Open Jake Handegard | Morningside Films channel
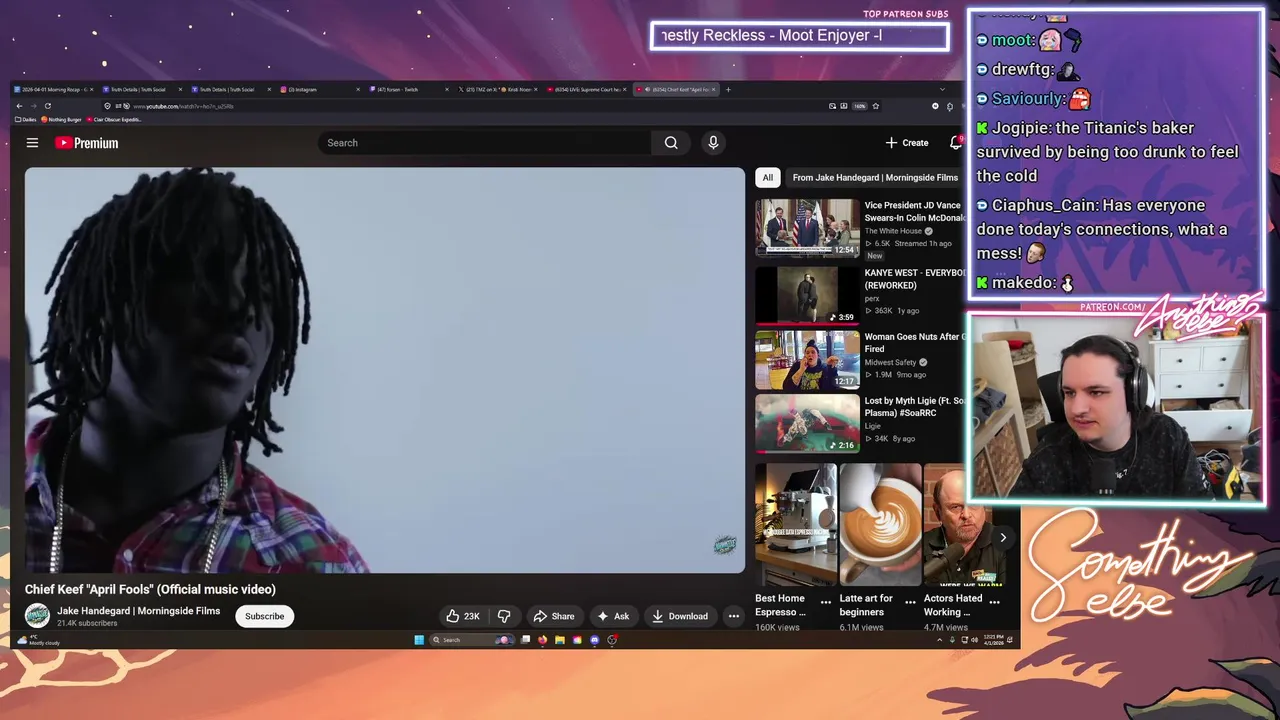The image size is (1280, 720). click(138, 611)
